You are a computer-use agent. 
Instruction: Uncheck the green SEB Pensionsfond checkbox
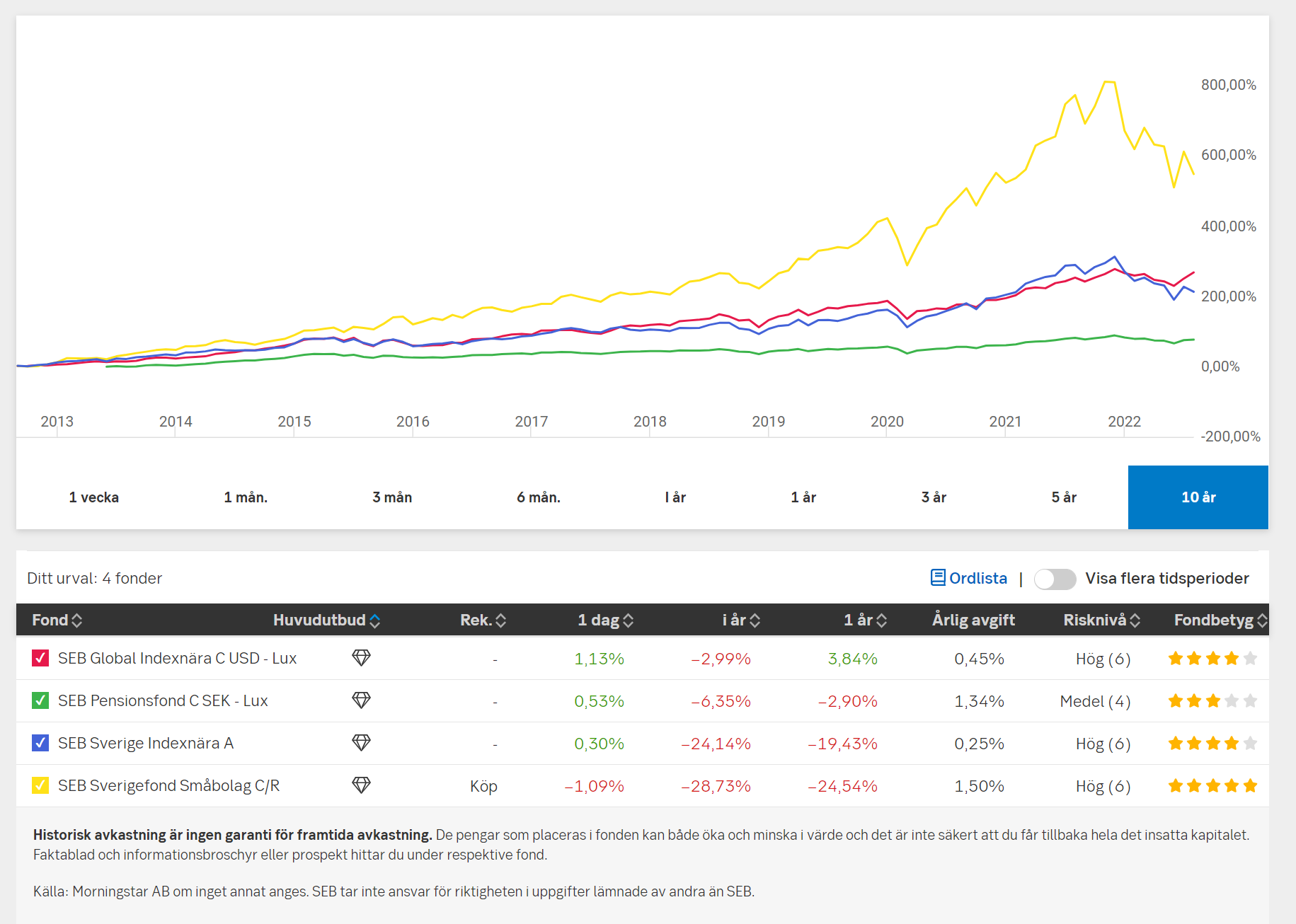[40, 700]
